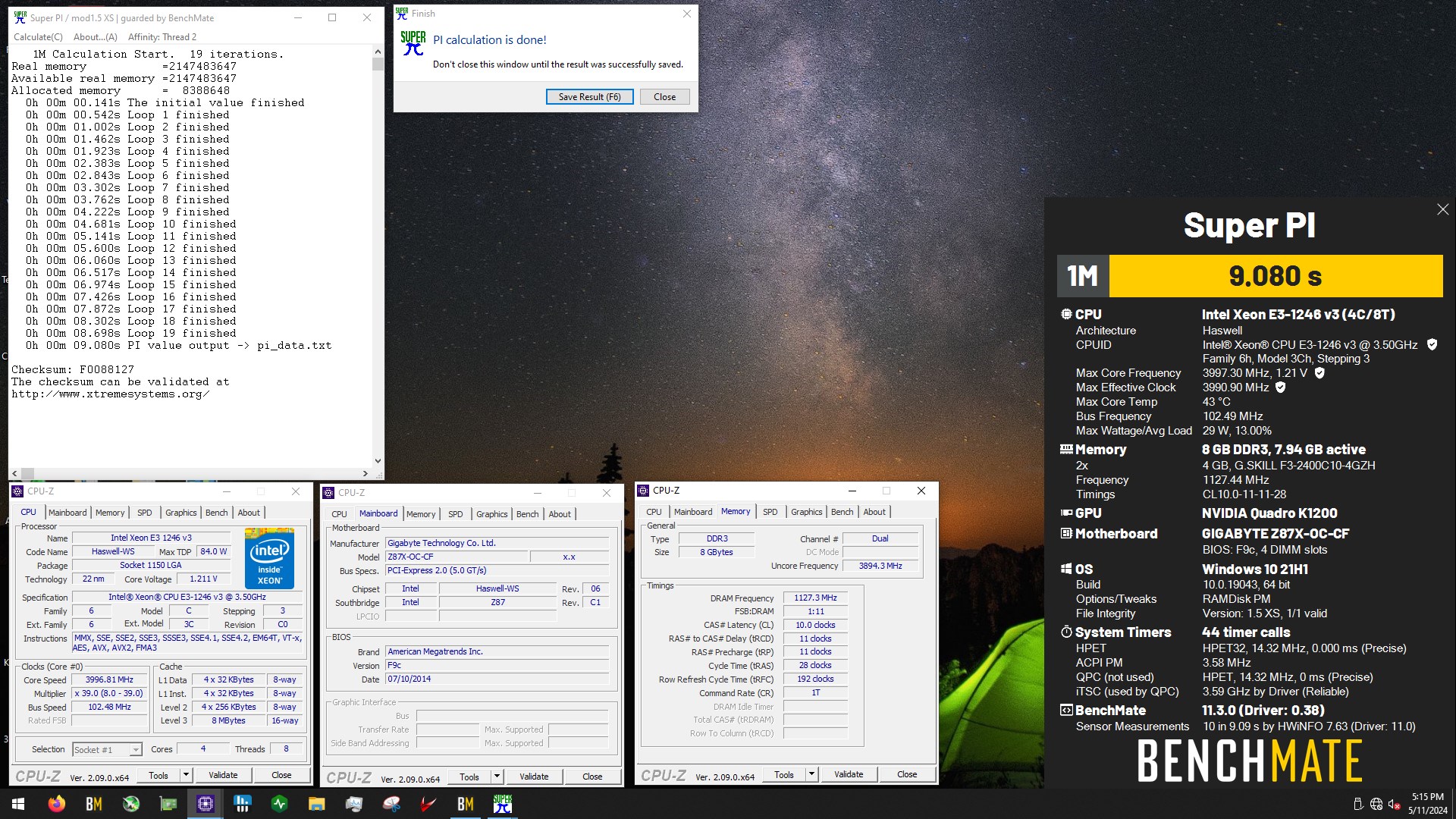
Task: Click the 9.080 s result banner
Action: tap(1276, 276)
